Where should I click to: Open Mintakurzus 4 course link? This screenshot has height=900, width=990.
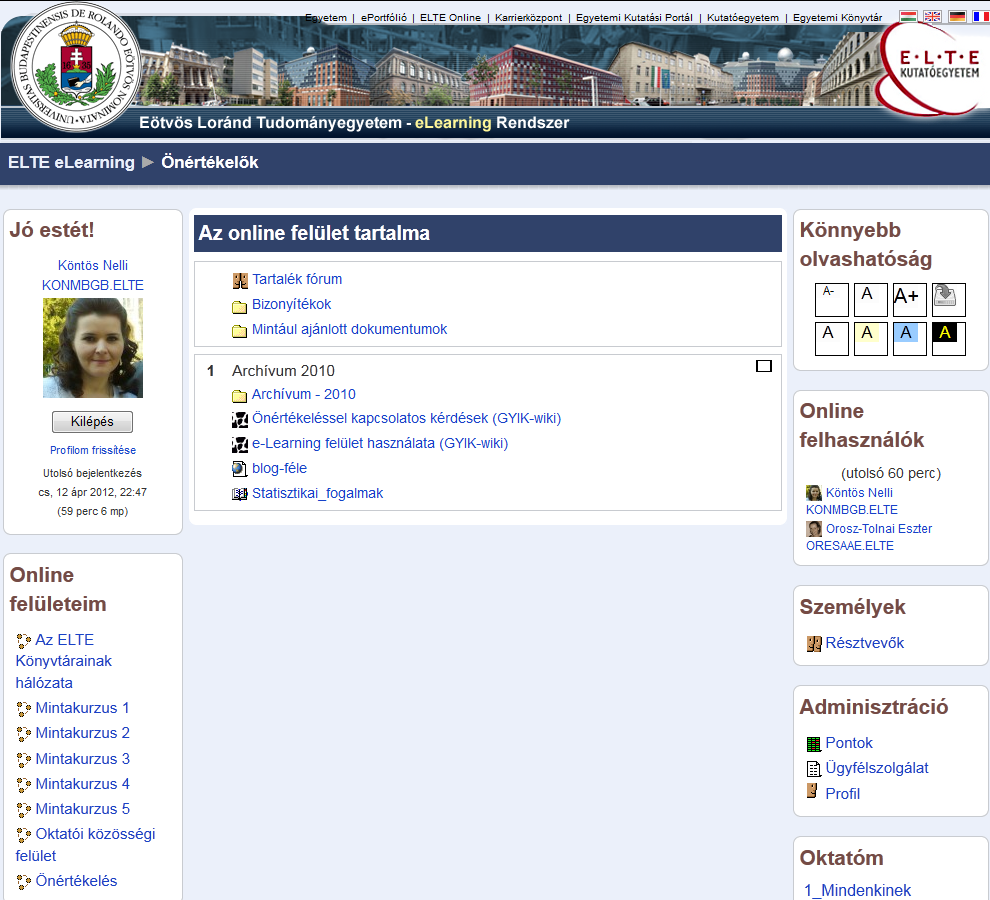tap(82, 784)
